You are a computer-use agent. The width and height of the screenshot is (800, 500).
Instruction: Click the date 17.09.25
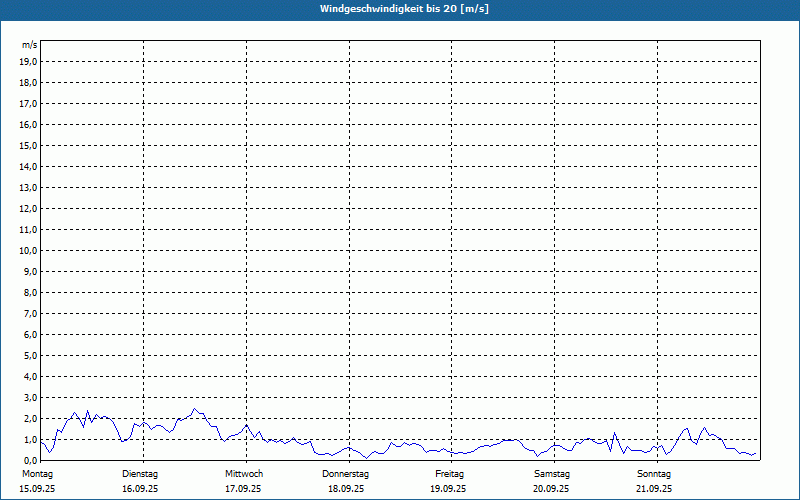click(x=243, y=489)
